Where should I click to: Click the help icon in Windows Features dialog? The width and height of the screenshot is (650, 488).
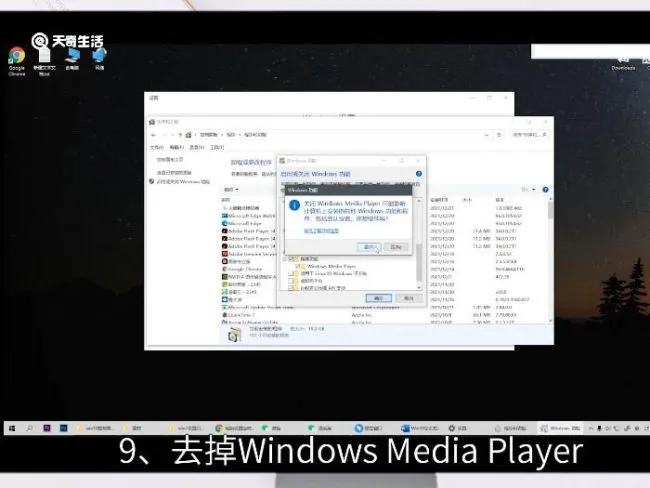point(419,174)
